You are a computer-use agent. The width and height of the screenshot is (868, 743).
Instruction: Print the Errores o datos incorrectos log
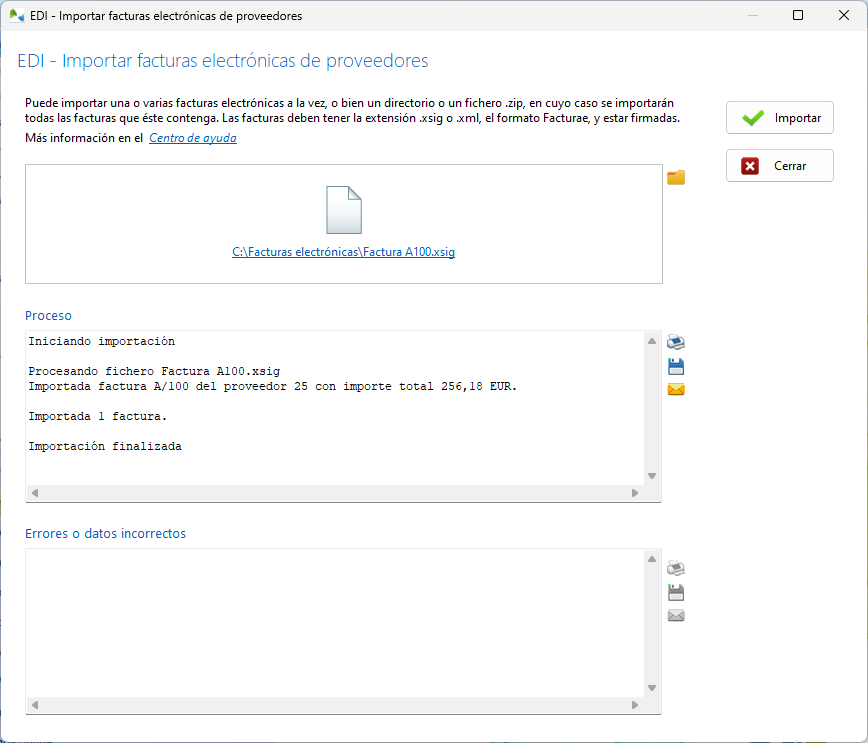pyautogui.click(x=676, y=568)
